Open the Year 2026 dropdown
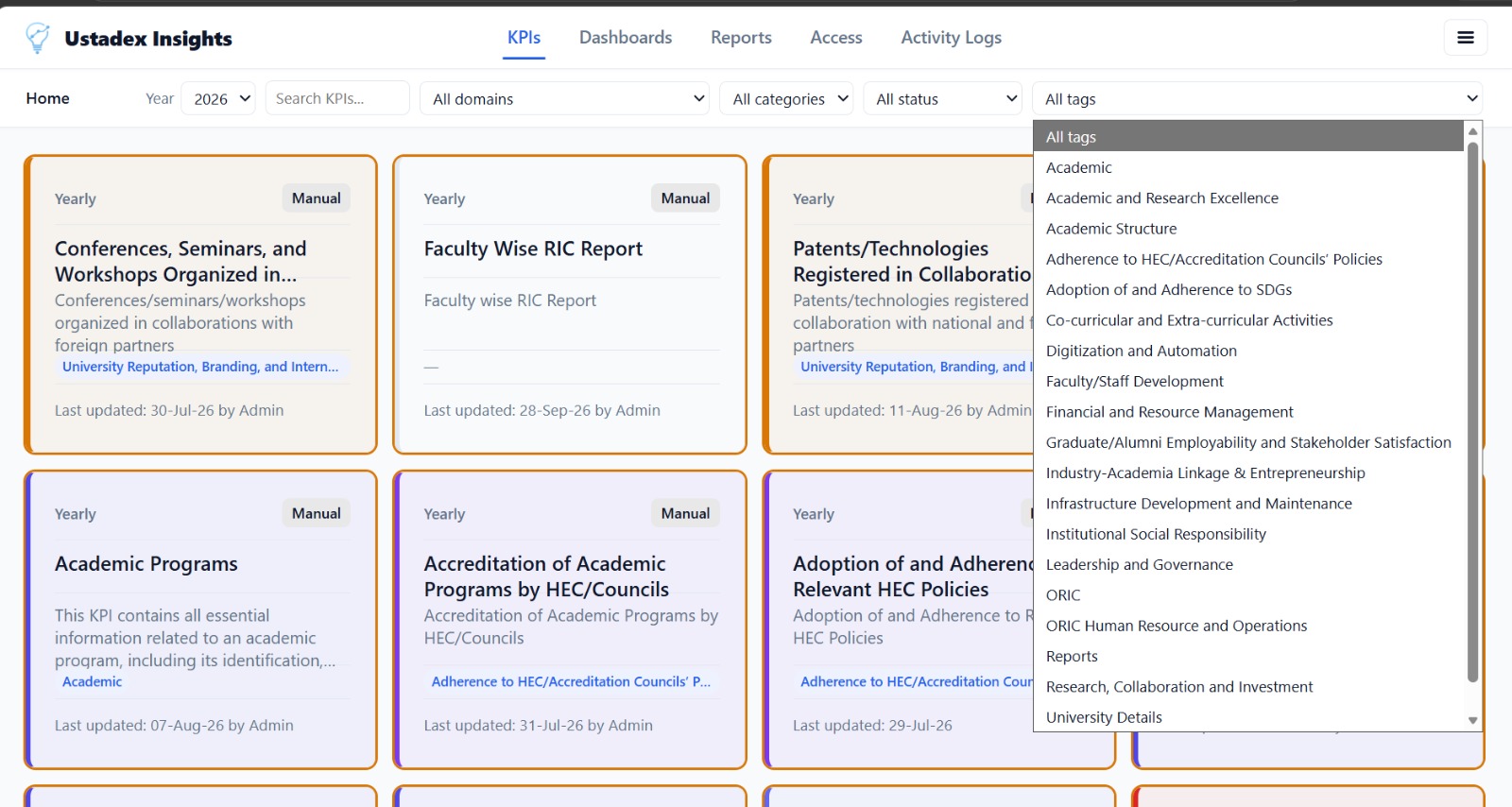This screenshot has width=1512, height=807. (x=218, y=98)
